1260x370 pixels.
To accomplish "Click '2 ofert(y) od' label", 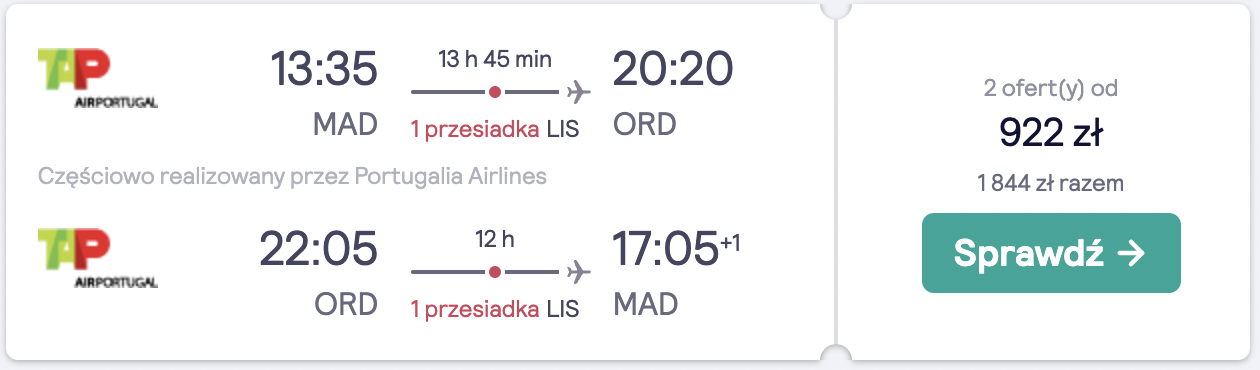I will (1050, 89).
